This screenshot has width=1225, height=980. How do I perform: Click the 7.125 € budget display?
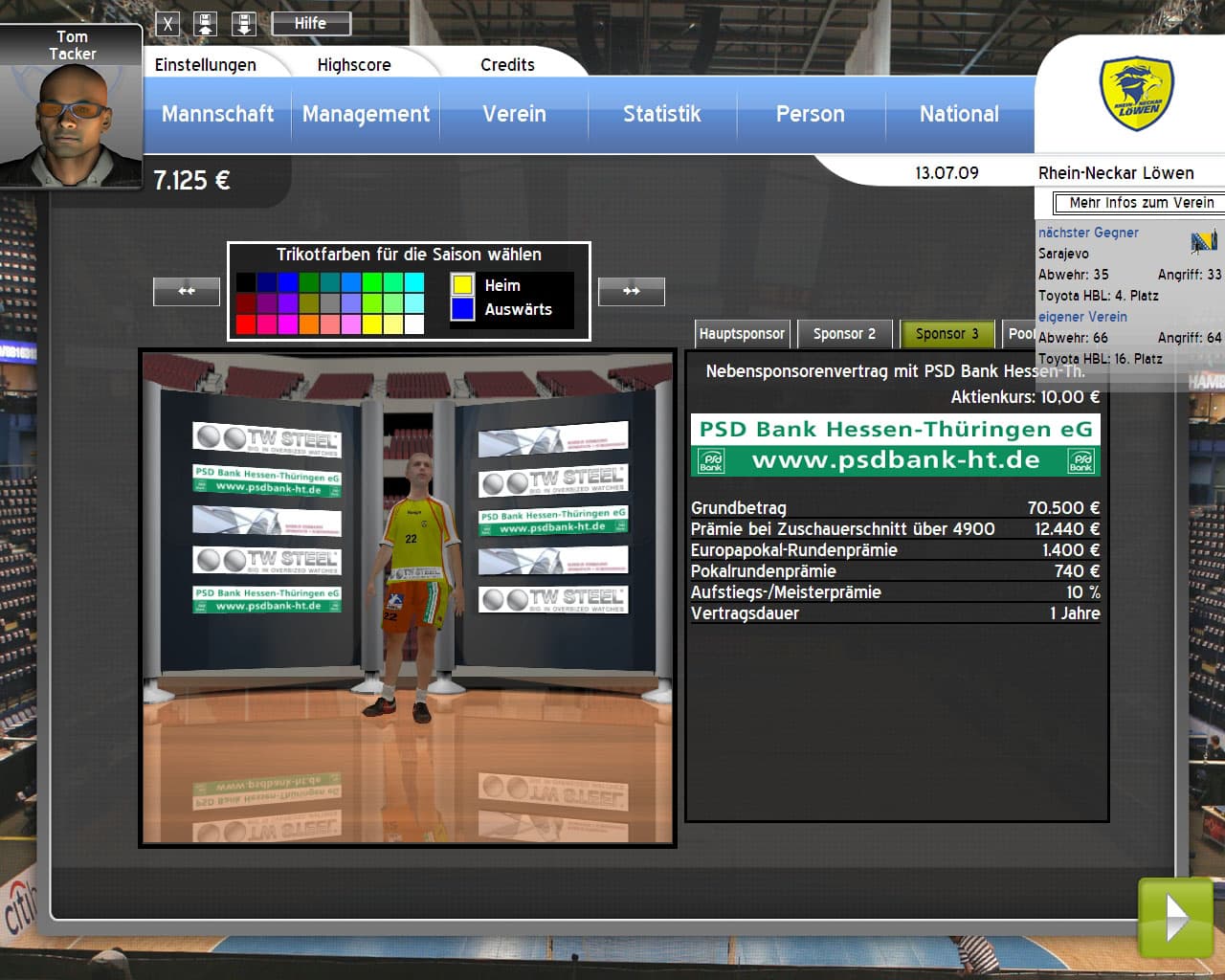tap(191, 180)
